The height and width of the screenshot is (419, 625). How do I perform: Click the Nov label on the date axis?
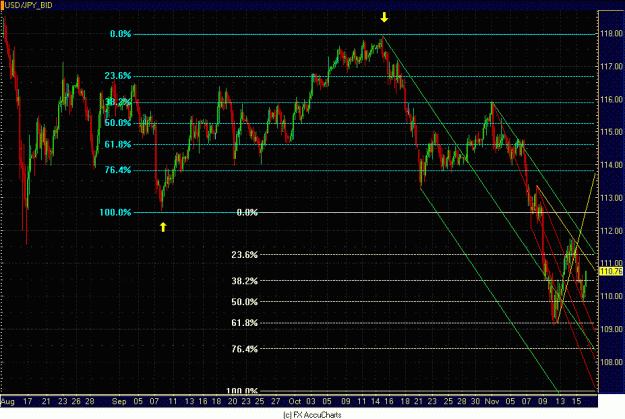coord(492,401)
